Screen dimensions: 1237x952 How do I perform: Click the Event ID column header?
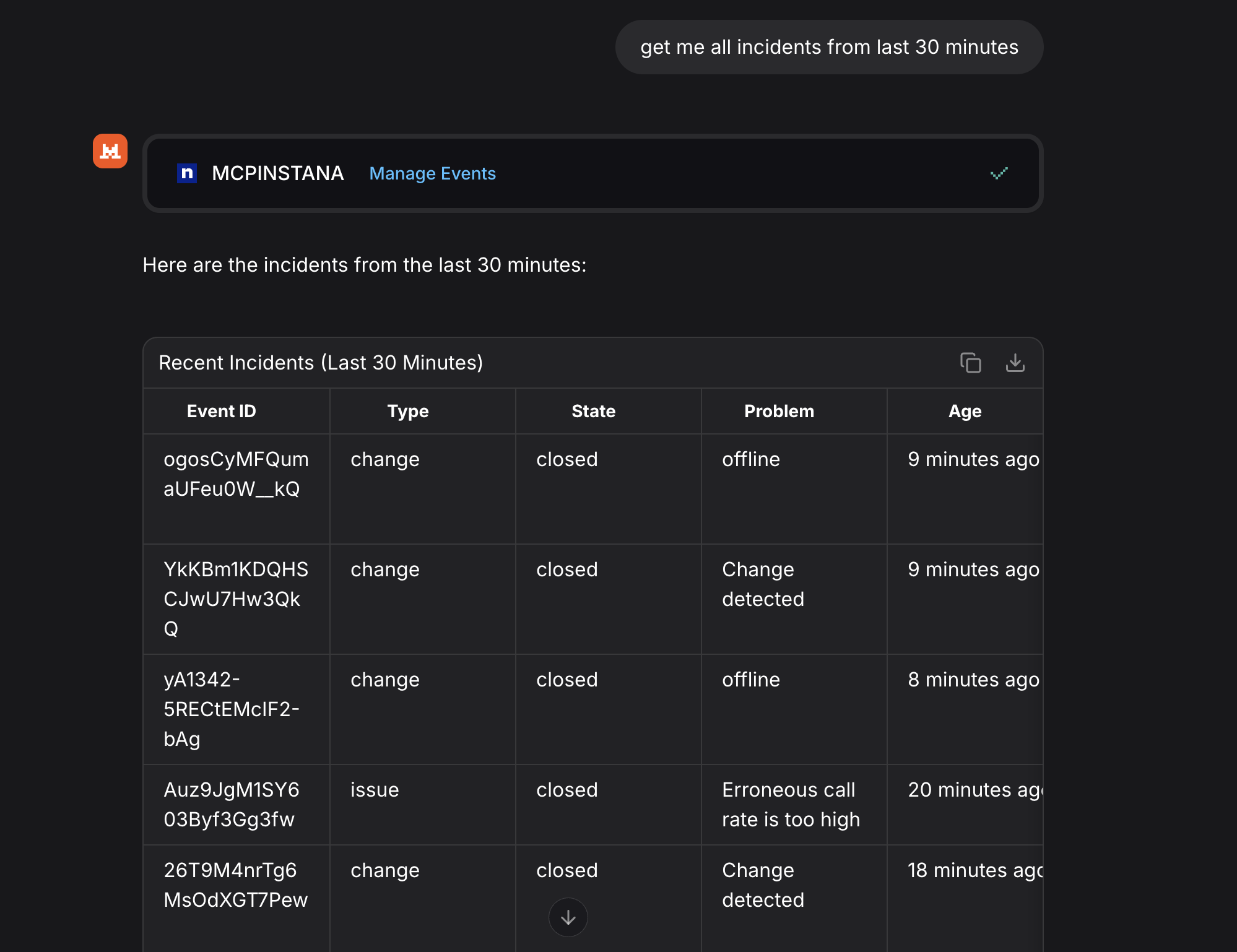tap(221, 411)
